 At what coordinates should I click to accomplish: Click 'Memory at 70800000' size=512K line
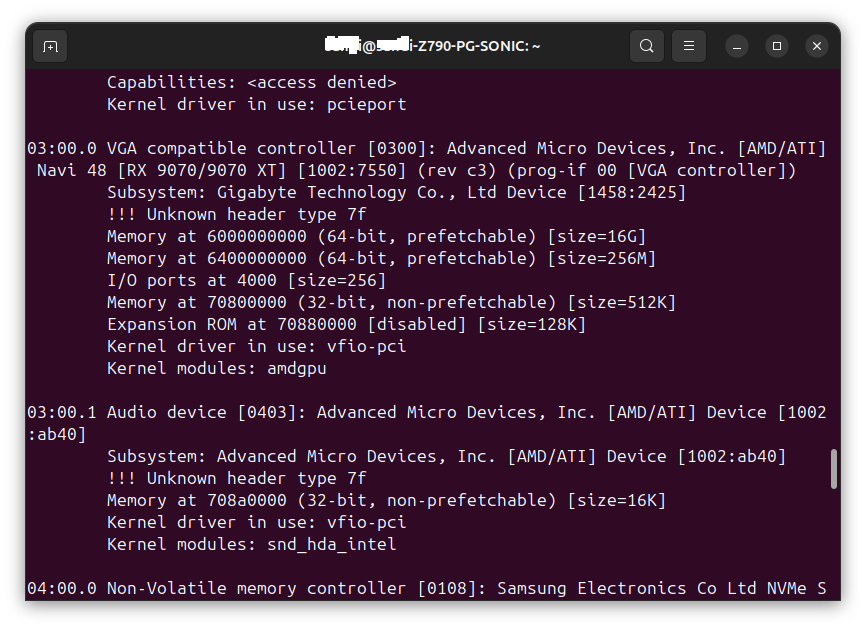[x=391, y=302]
